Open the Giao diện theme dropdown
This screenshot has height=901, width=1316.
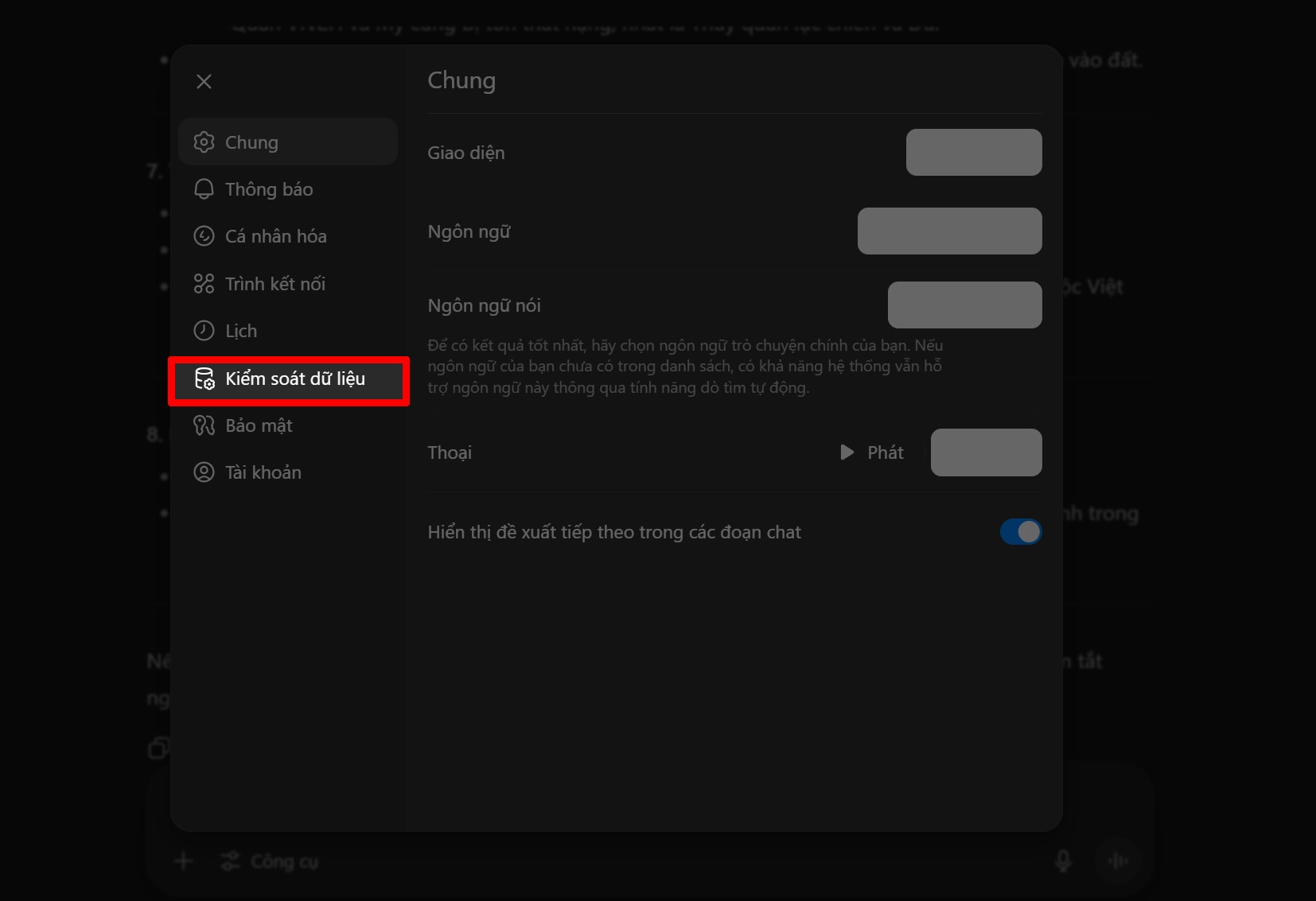tap(973, 153)
